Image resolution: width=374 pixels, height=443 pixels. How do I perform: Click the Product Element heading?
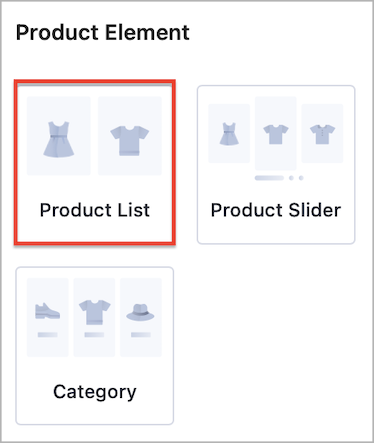coord(103,33)
